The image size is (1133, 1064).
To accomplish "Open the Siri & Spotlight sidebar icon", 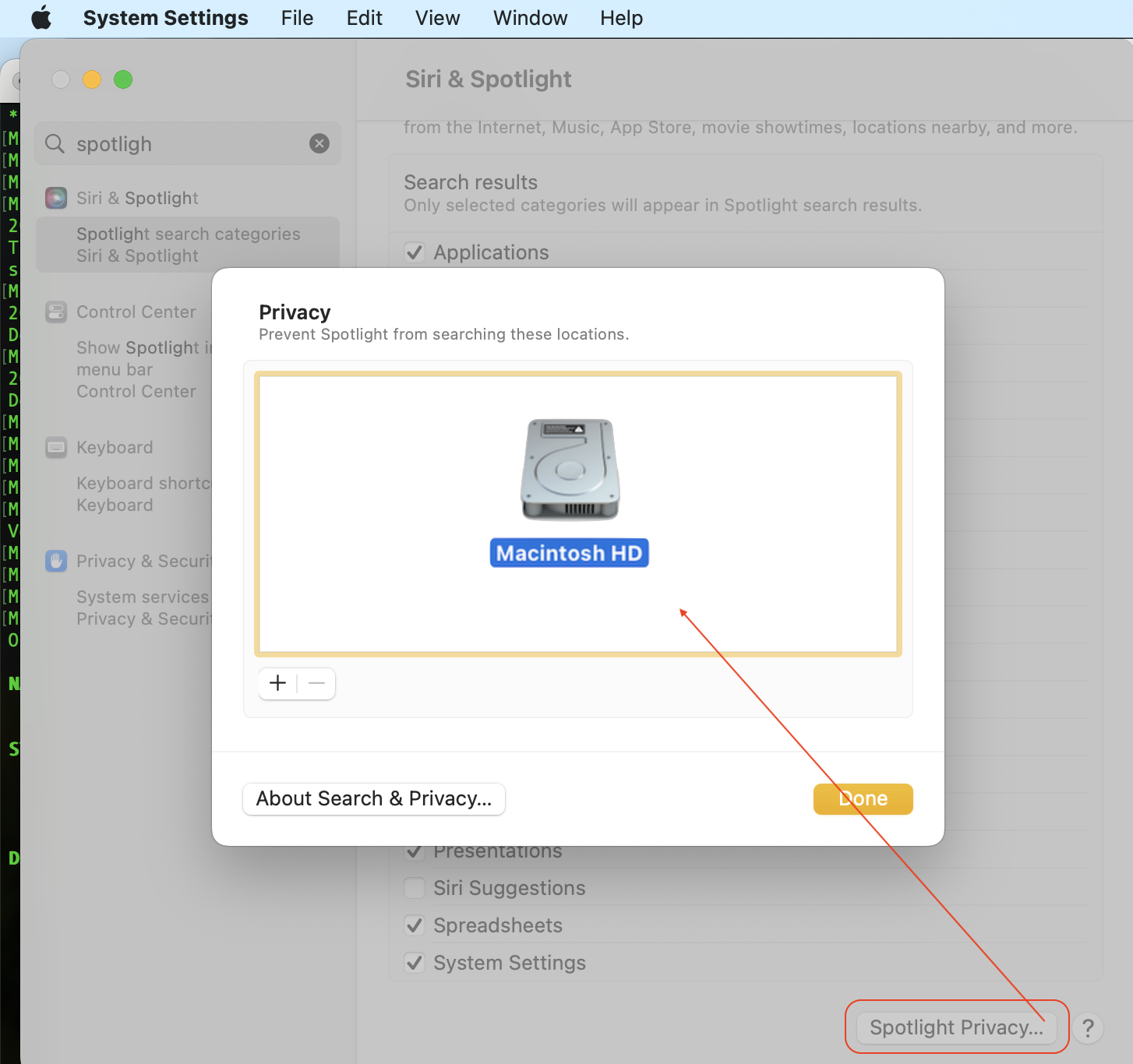I will [55, 198].
